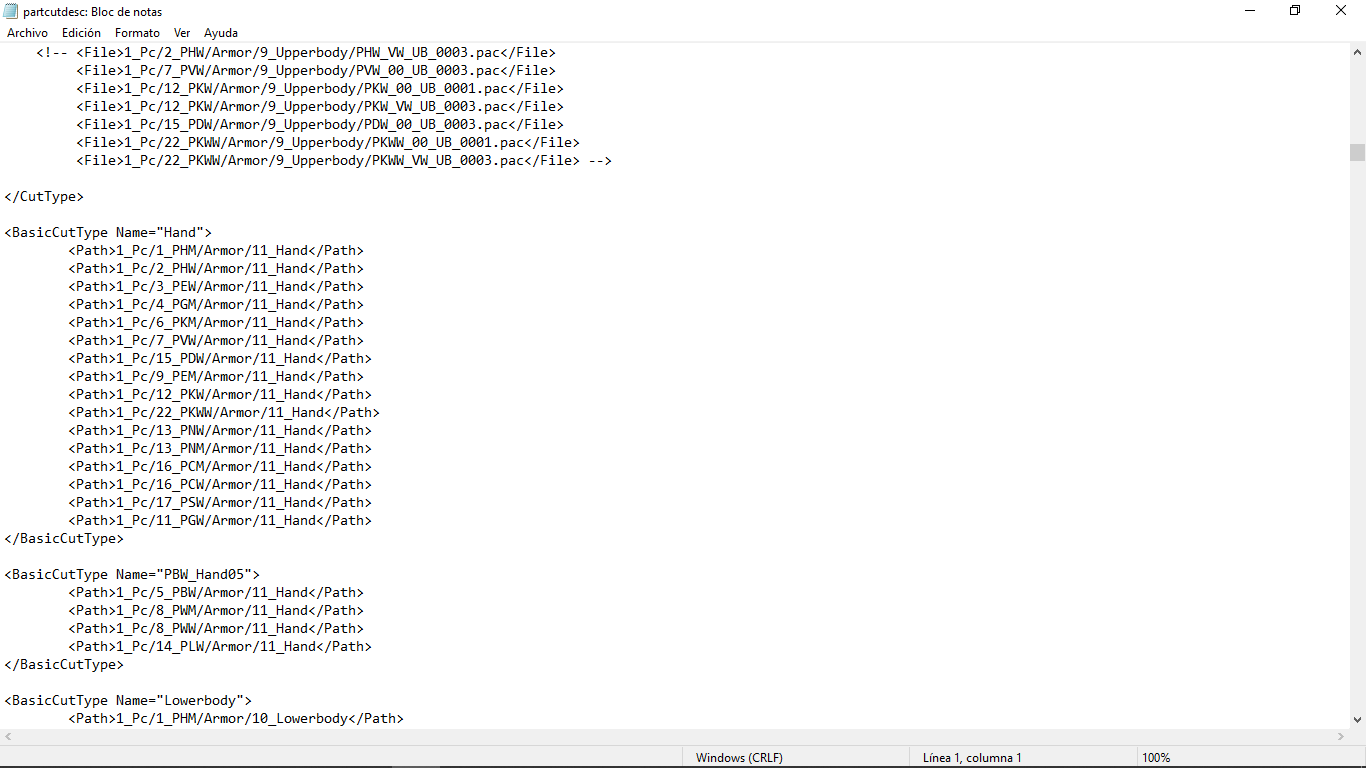Place the cursor on the PBW_Hand05 line
Viewport: 1366px width, 768px height.
pyautogui.click(x=132, y=575)
